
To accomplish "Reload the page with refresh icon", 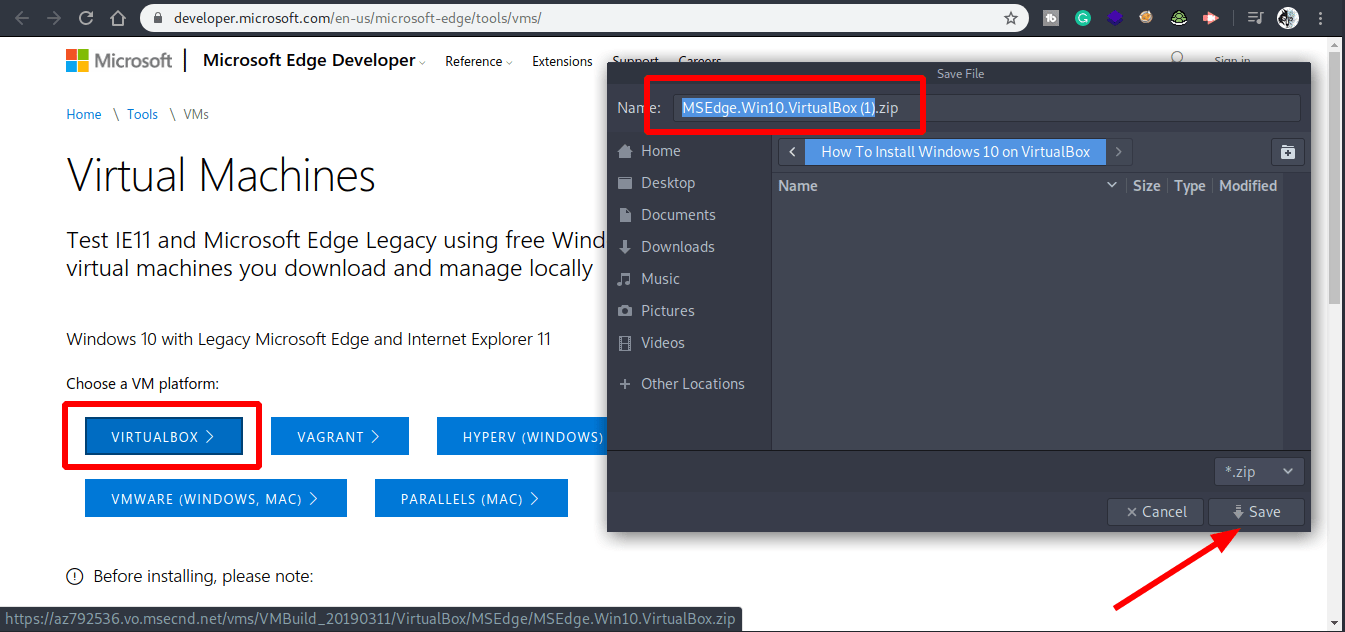I will (86, 18).
